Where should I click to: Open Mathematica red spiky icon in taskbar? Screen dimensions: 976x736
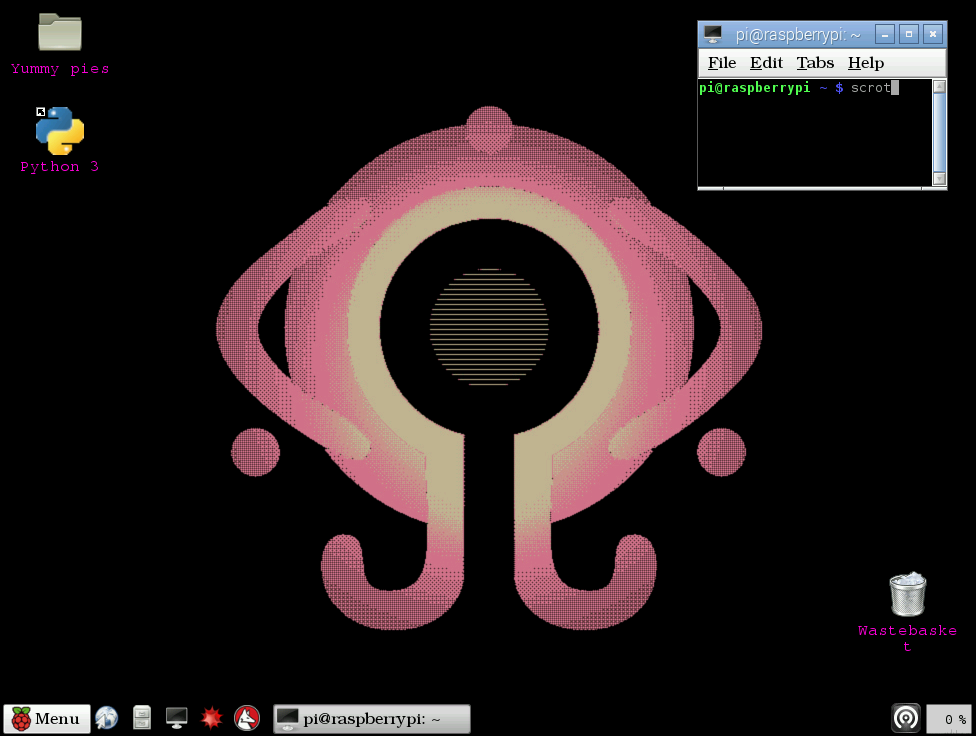point(212,718)
